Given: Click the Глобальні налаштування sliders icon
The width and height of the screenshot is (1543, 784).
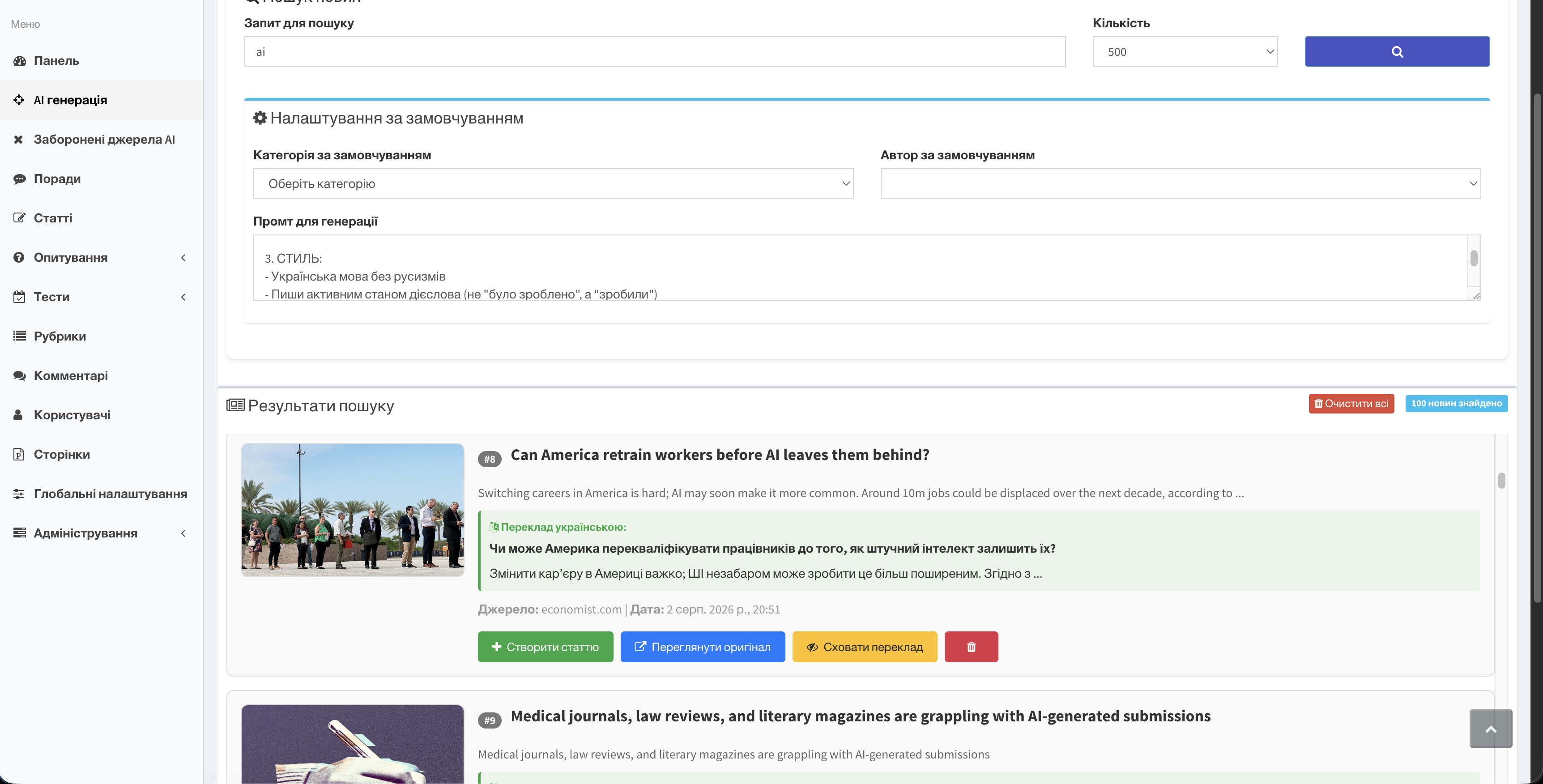Looking at the screenshot, I should tap(19, 494).
